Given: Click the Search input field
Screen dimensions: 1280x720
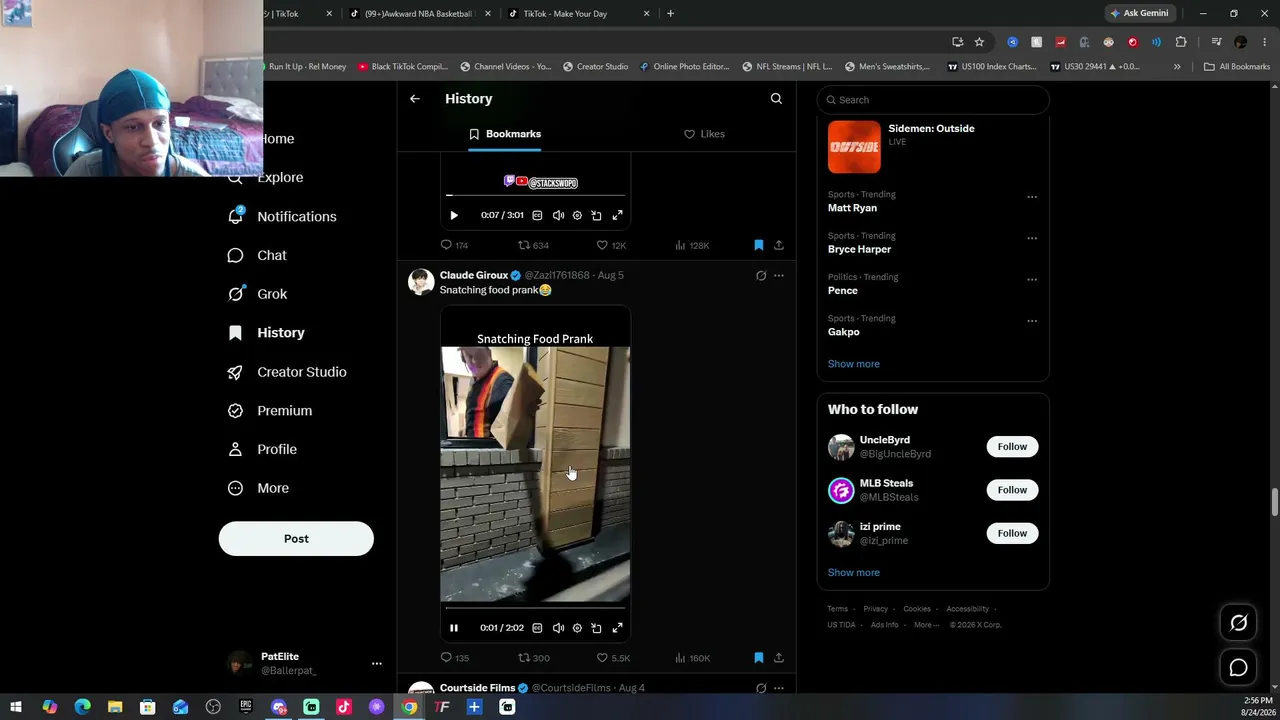Looking at the screenshot, I should click(933, 100).
